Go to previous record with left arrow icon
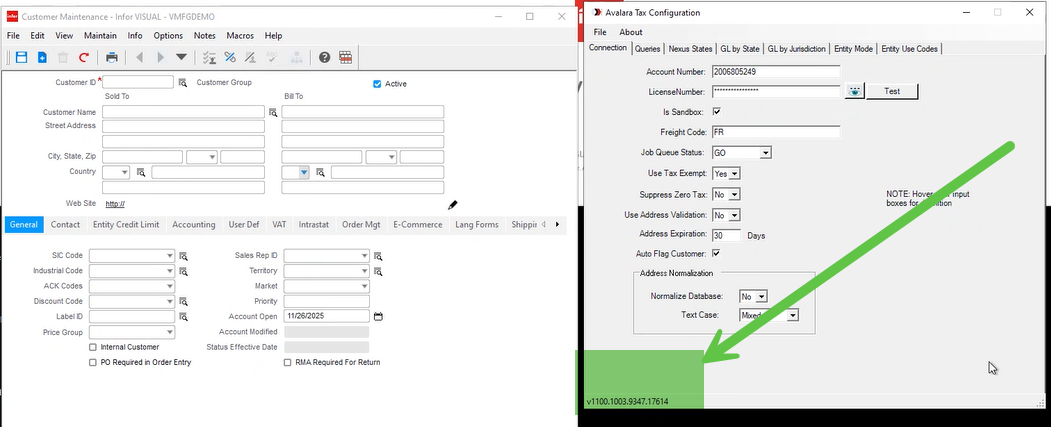 (139, 58)
